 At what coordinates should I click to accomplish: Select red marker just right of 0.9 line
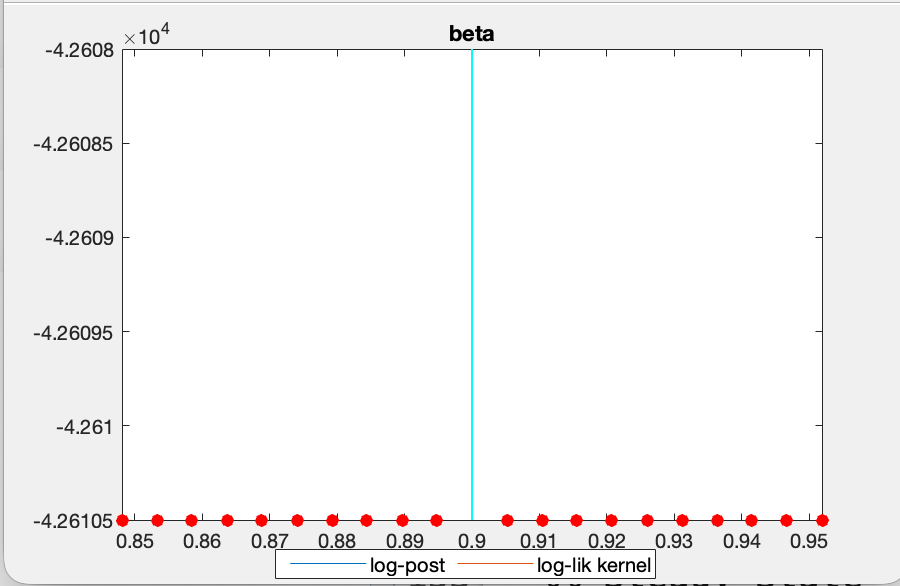[508, 520]
